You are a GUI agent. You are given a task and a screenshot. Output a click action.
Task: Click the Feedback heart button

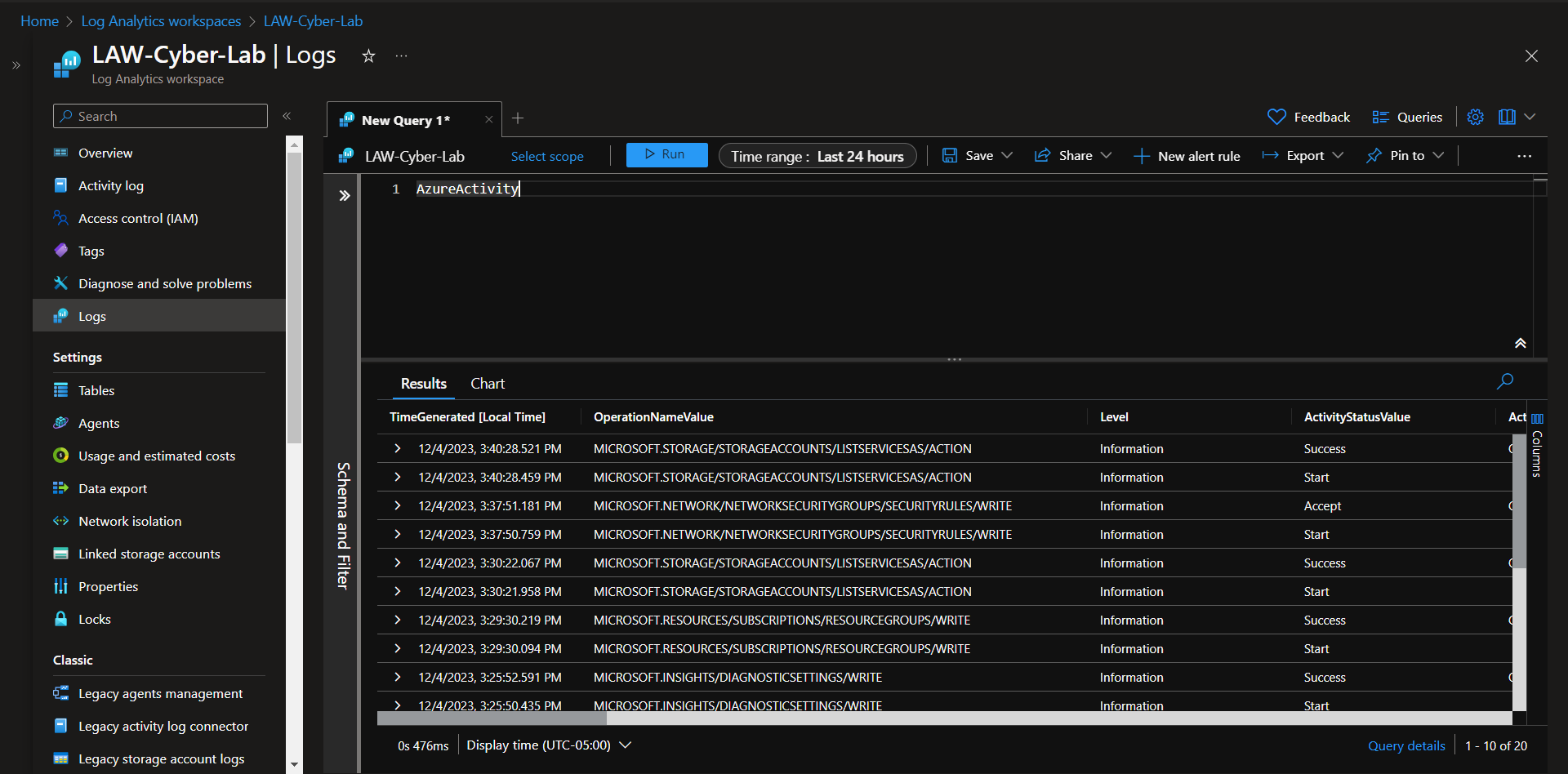(1308, 117)
